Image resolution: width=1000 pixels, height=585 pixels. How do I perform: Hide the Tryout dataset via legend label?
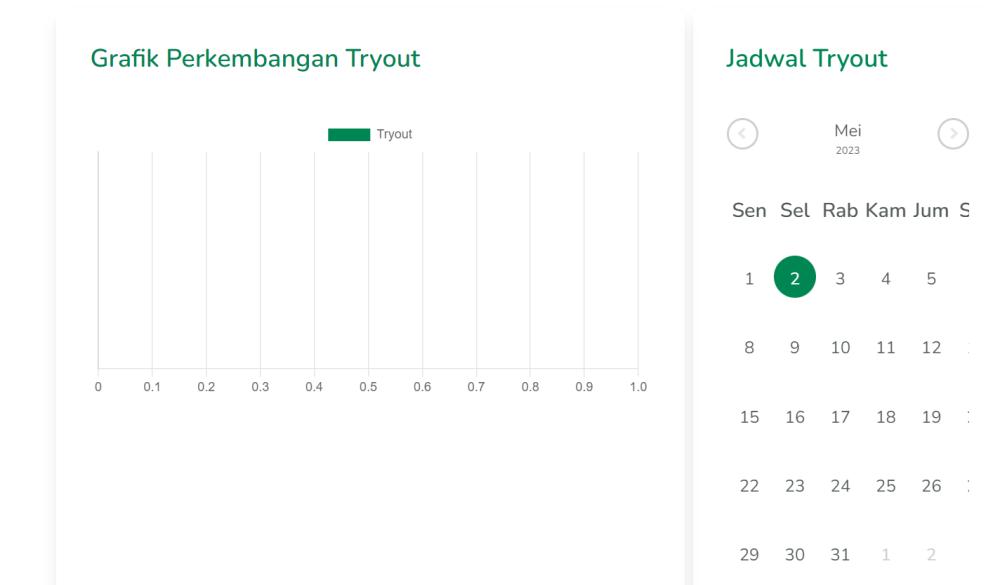coord(394,135)
